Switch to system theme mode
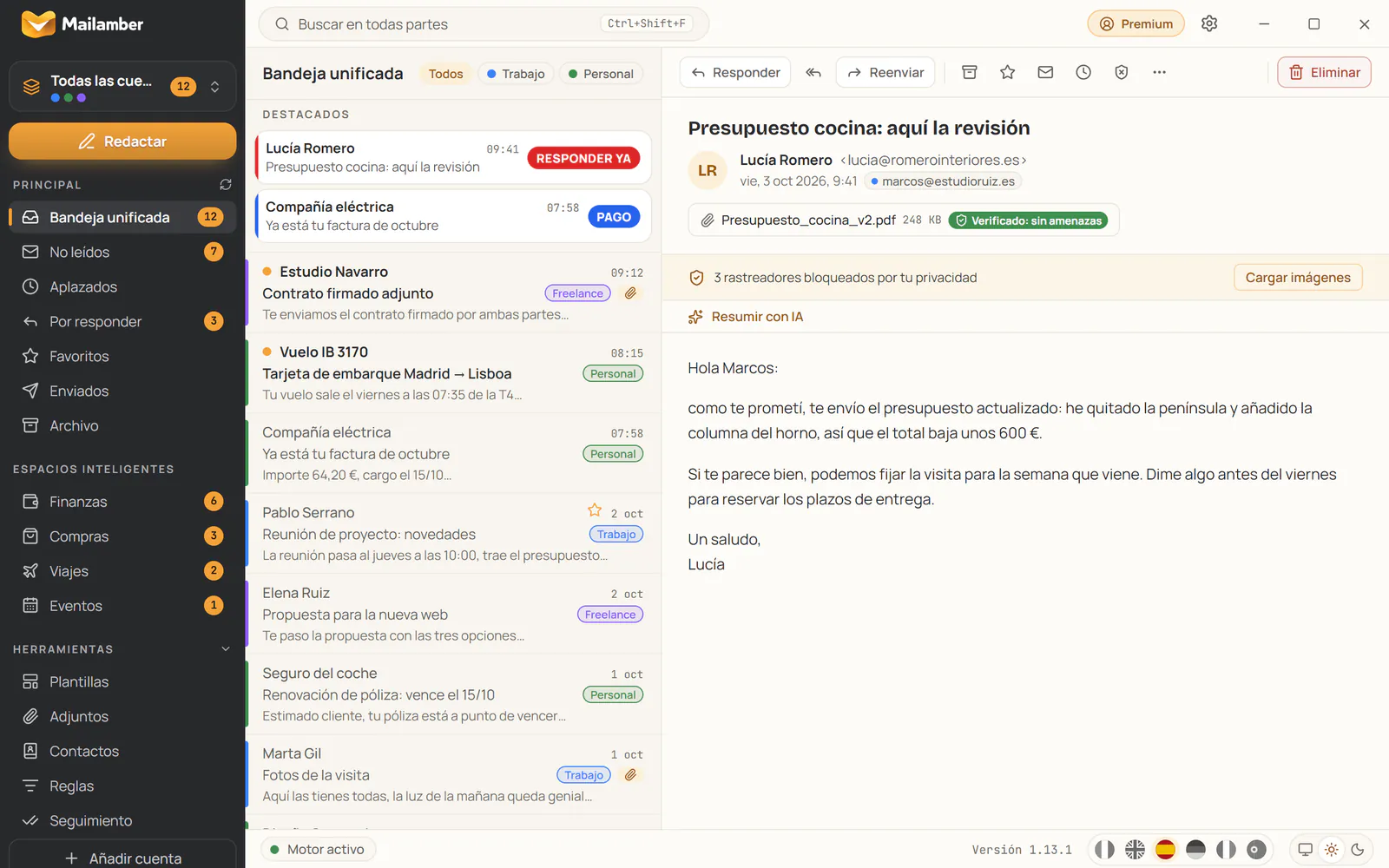Image resolution: width=1389 pixels, height=868 pixels. click(1305, 850)
